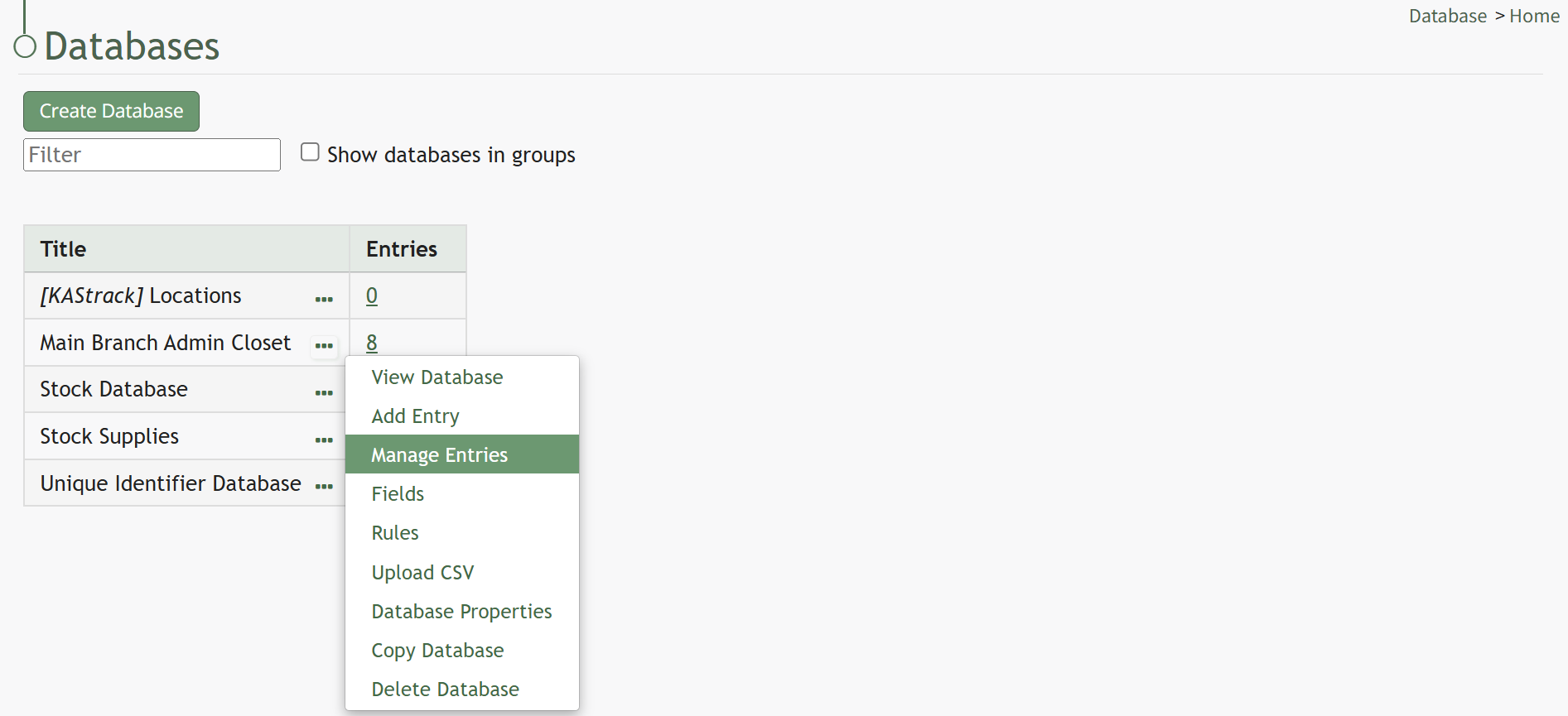
Task: Select Delete Database menu item
Action: click(x=462, y=690)
